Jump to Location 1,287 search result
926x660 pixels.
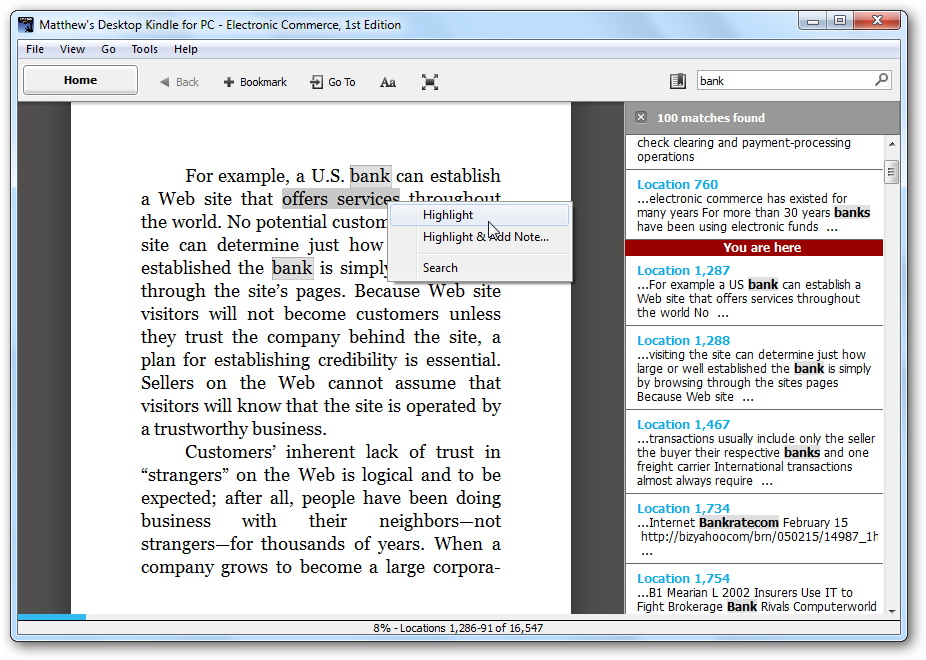tap(754, 291)
